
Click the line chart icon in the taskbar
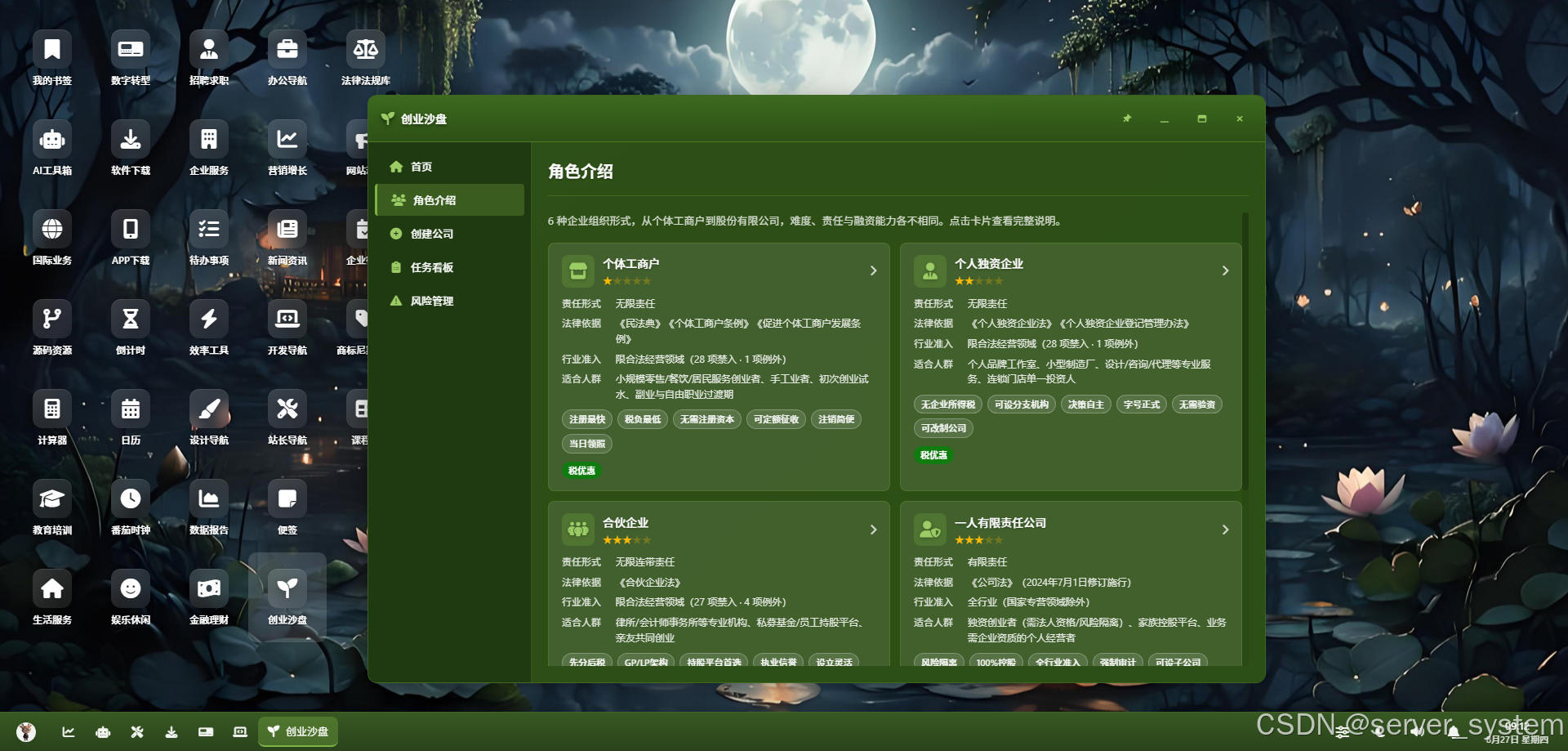[69, 731]
